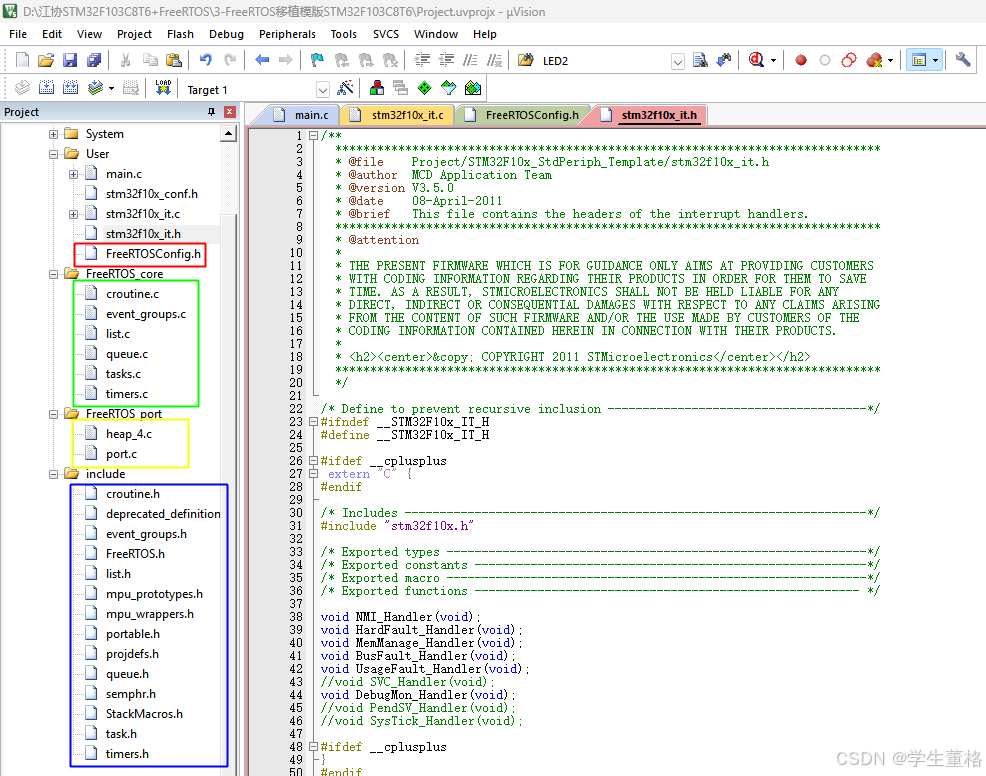Click the Rebuild all target files icon
This screenshot has width=986, height=776.
click(70, 88)
